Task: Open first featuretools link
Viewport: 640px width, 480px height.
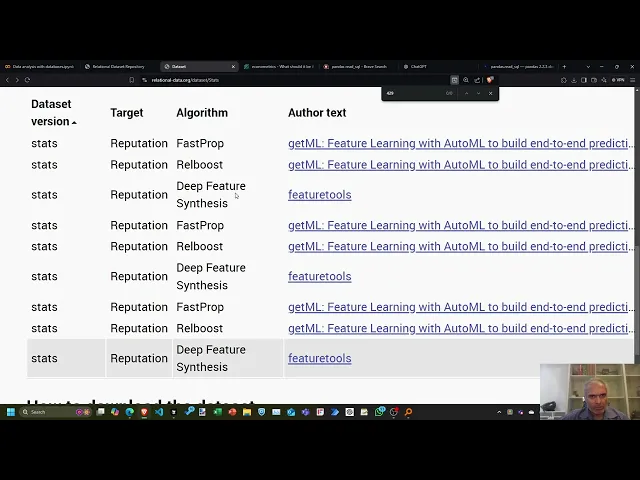Action: (320, 195)
